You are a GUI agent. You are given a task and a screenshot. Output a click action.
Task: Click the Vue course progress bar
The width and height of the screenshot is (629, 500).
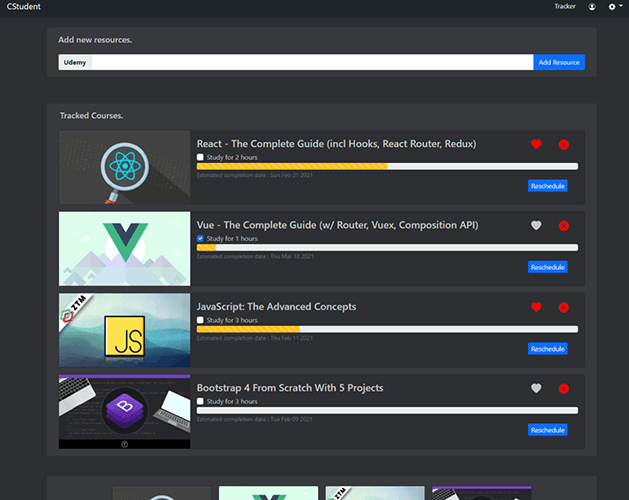coord(387,248)
